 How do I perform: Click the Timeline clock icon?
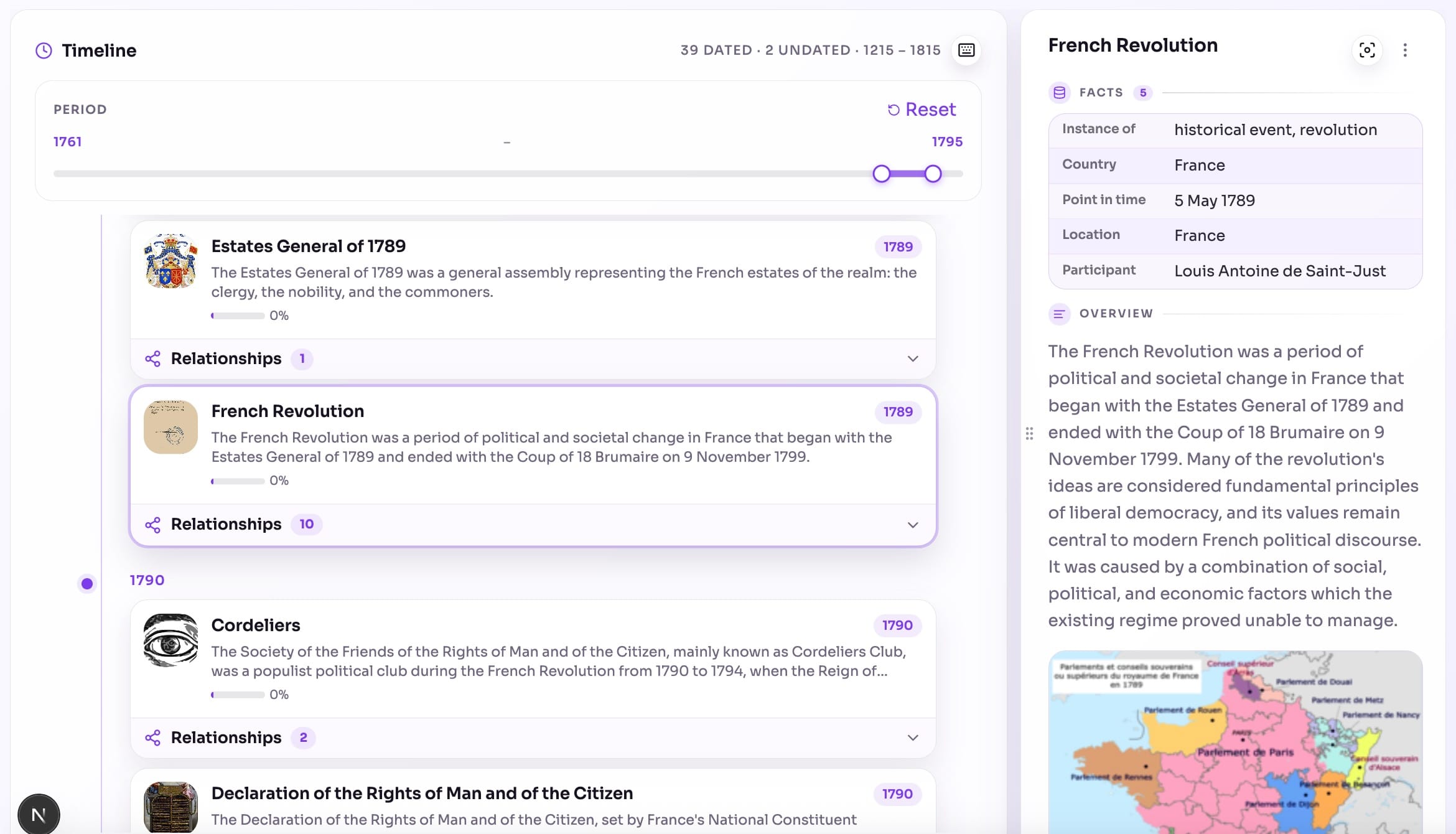44,50
